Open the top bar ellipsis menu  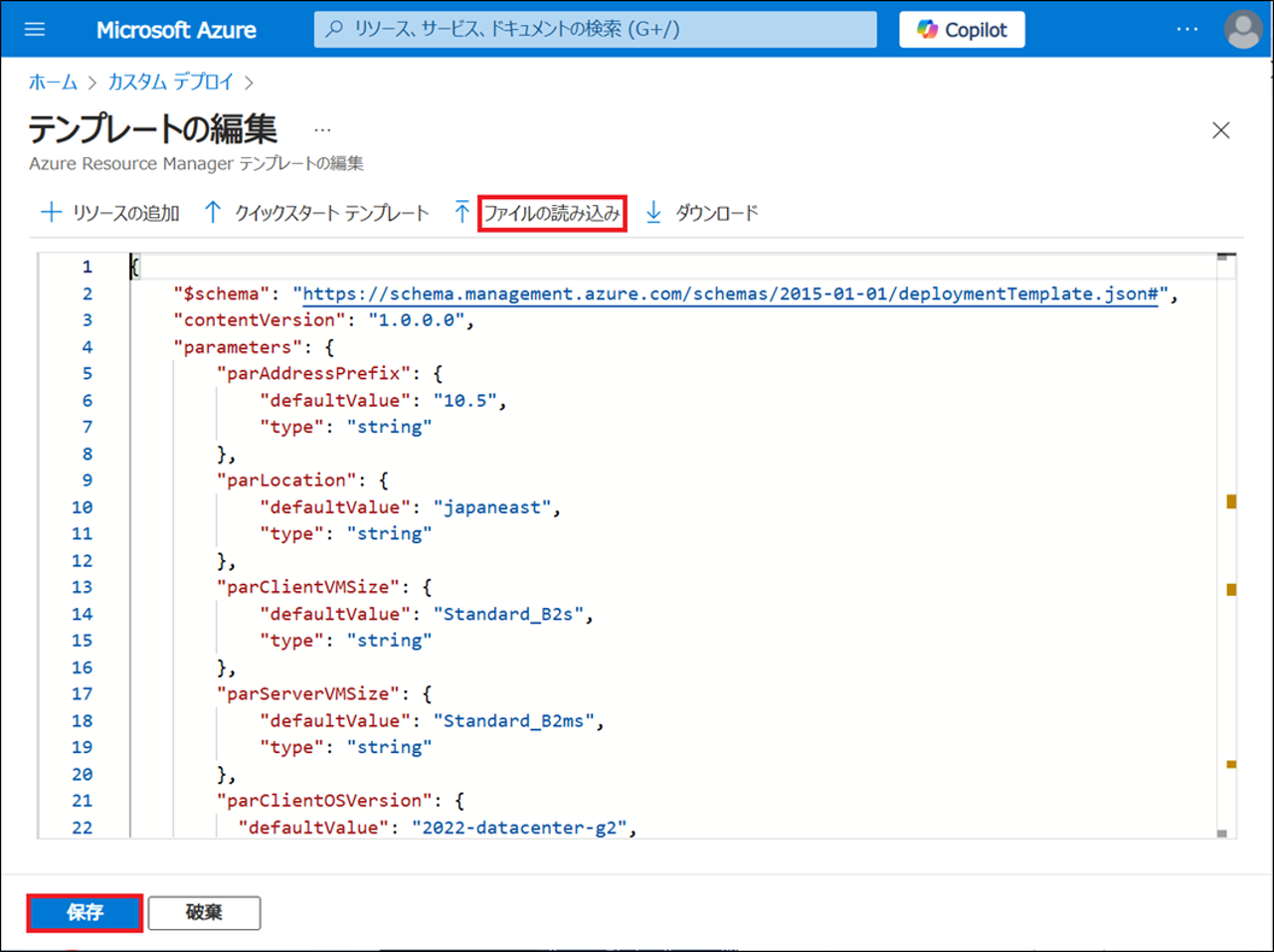coord(1186,29)
